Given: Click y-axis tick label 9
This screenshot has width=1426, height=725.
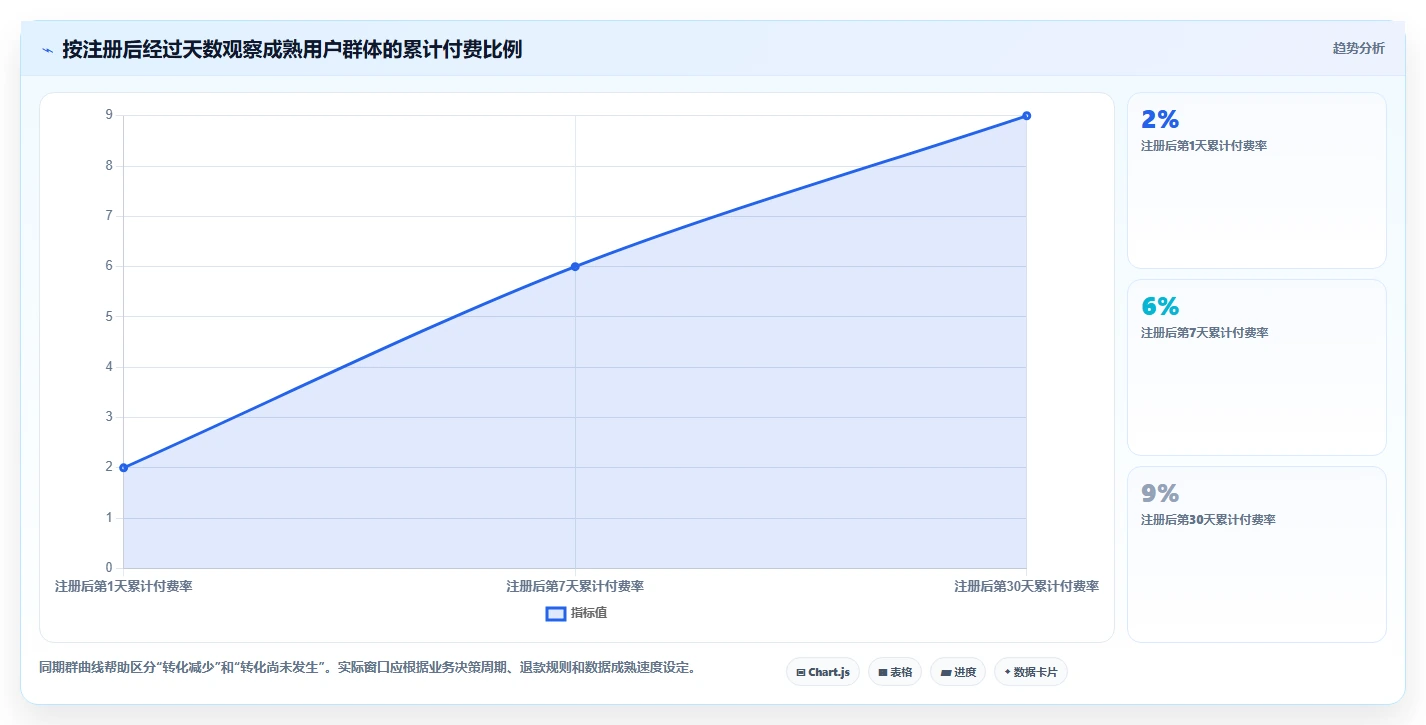Looking at the screenshot, I should click(x=109, y=115).
